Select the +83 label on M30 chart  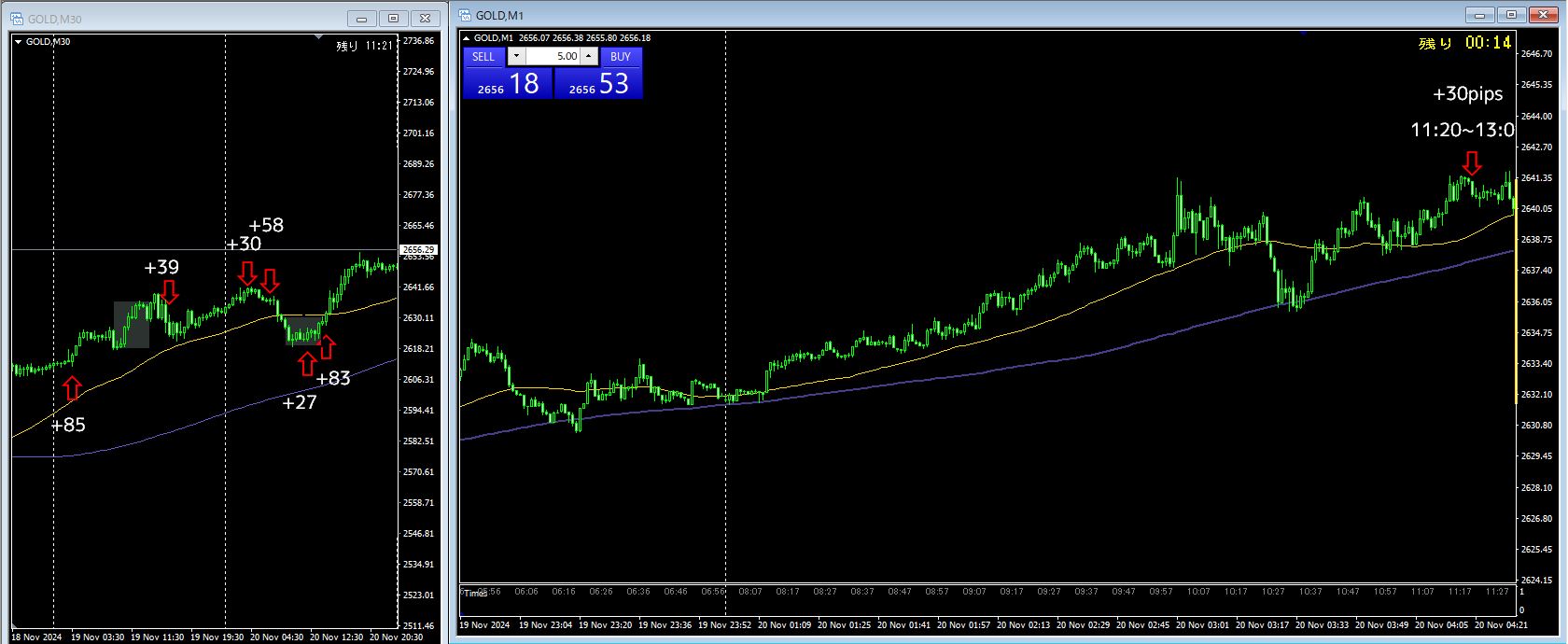pos(333,378)
